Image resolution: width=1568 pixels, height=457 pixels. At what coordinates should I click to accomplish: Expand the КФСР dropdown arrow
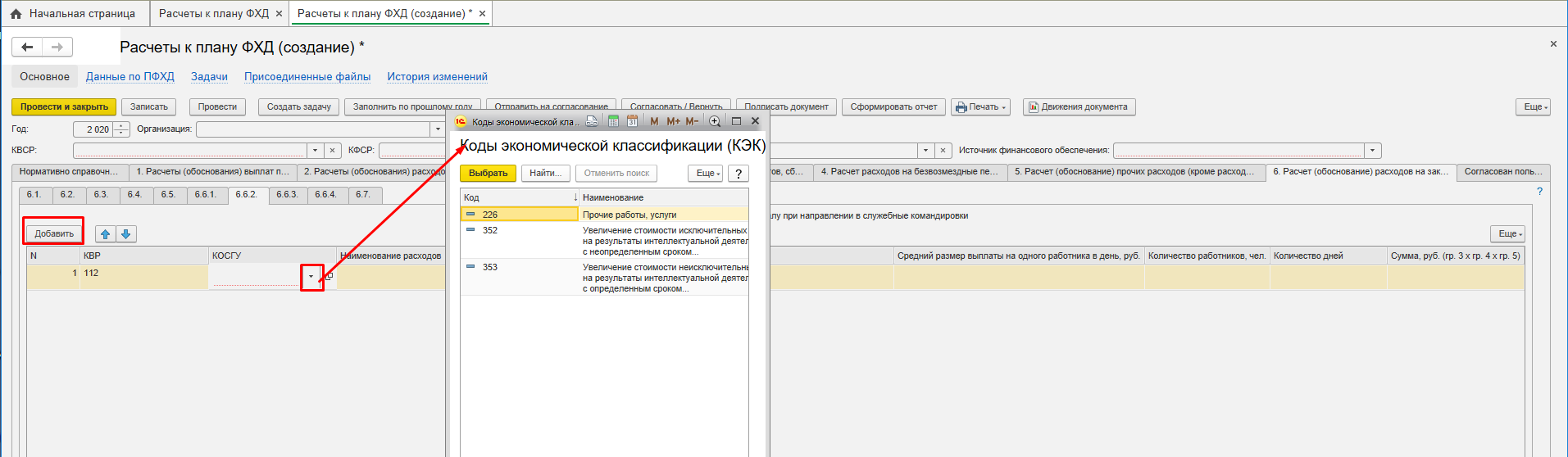(x=925, y=151)
